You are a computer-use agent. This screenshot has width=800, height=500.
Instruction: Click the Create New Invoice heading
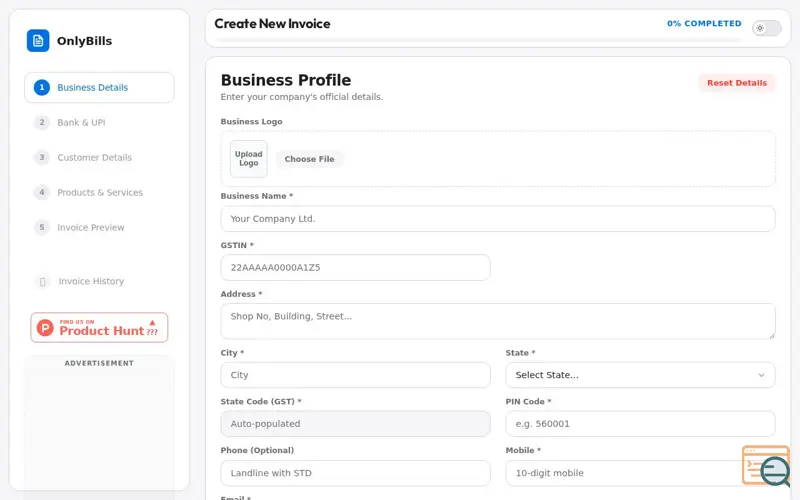coord(272,23)
